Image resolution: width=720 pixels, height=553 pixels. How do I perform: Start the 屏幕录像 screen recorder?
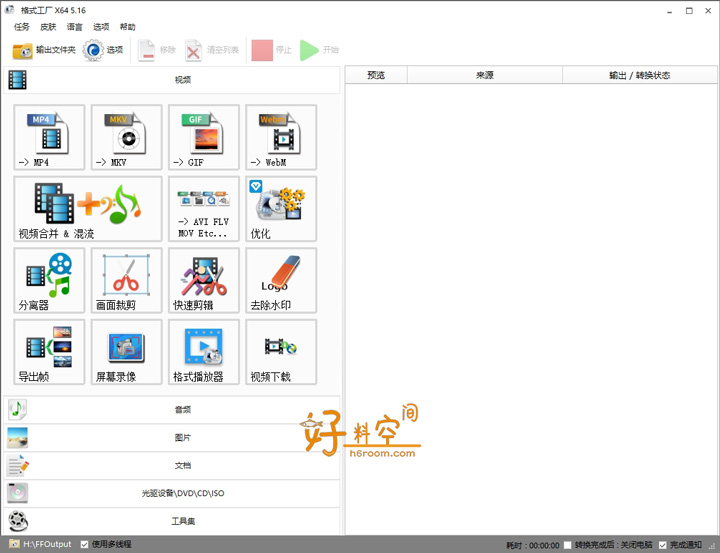(126, 352)
